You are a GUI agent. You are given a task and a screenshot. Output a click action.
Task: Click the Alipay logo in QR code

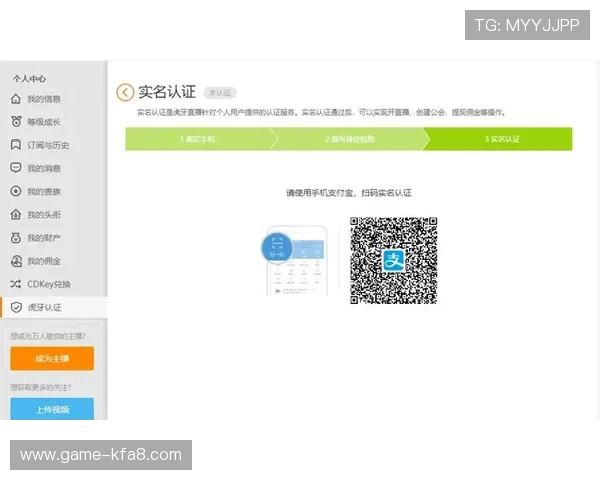393,261
